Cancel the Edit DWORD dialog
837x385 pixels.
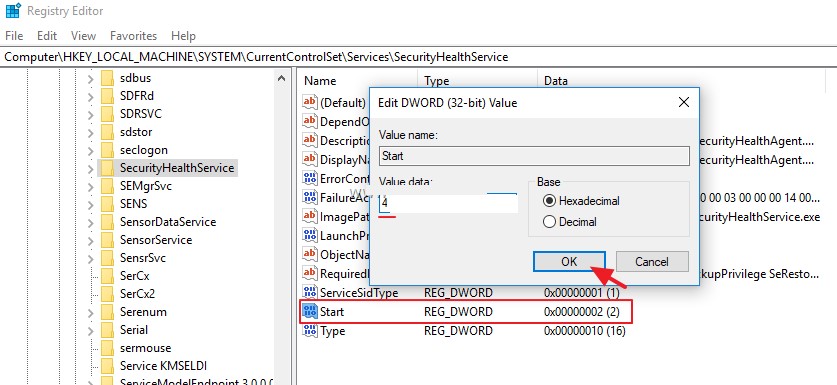[x=652, y=262]
